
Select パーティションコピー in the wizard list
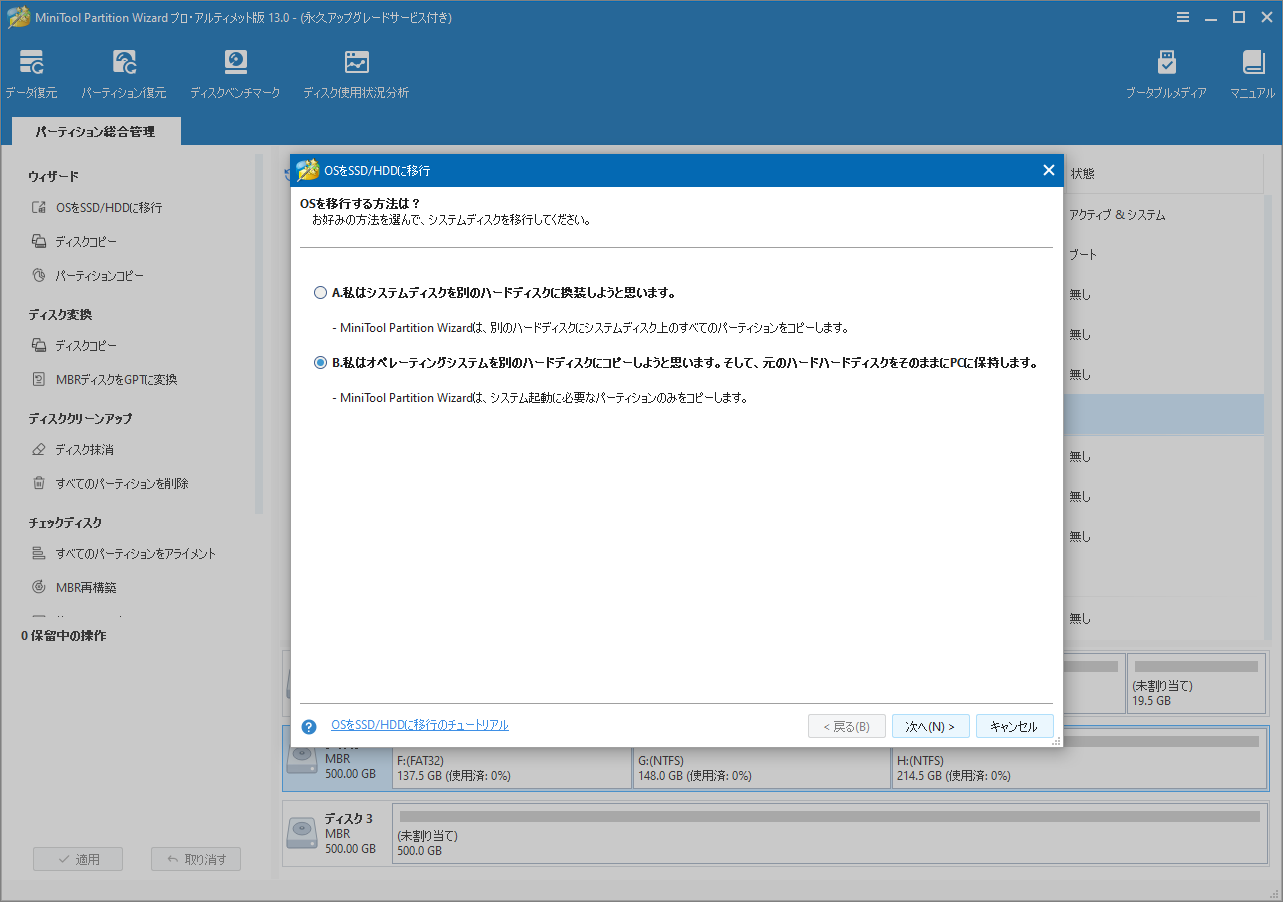100,275
